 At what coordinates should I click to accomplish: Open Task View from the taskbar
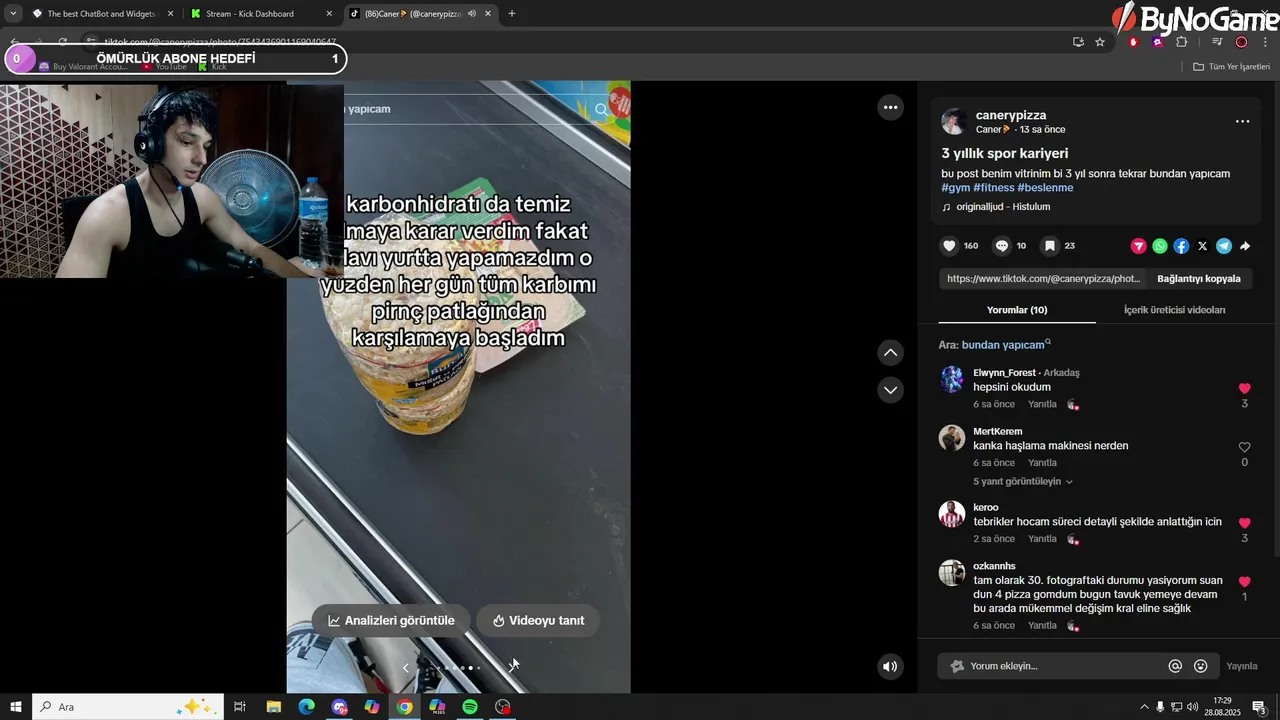240,707
